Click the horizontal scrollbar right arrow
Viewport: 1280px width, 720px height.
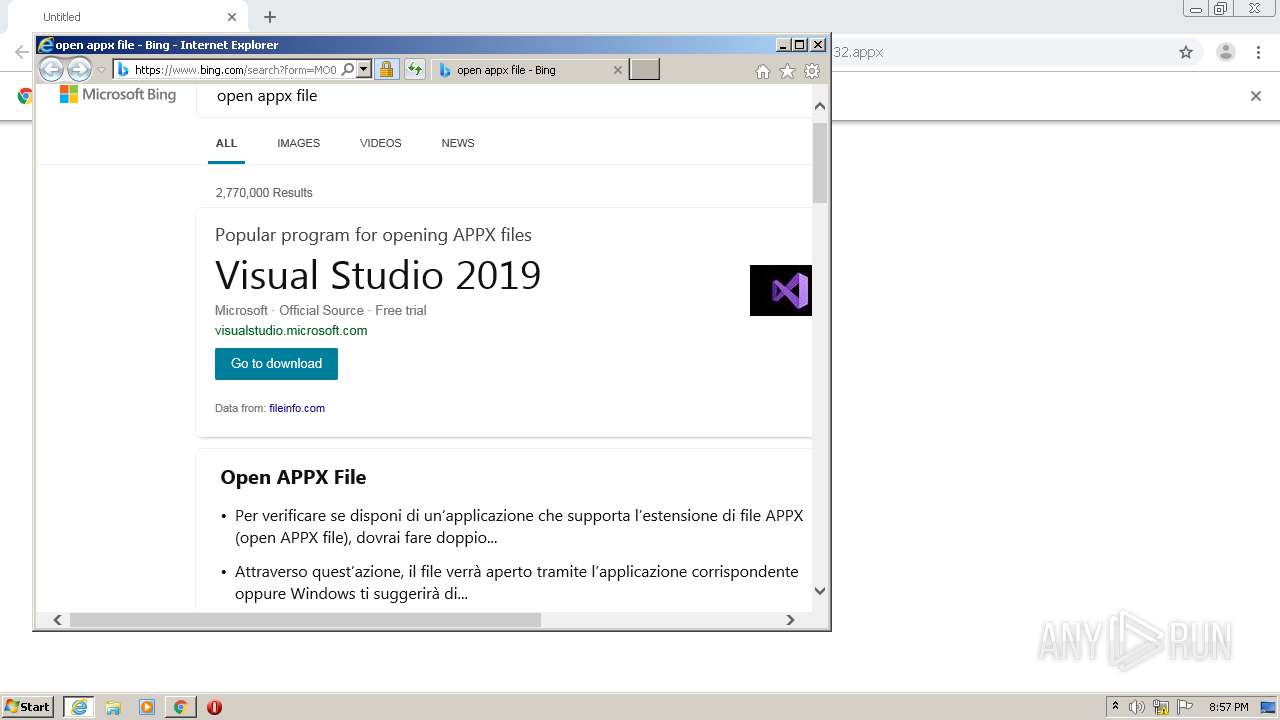coord(790,620)
